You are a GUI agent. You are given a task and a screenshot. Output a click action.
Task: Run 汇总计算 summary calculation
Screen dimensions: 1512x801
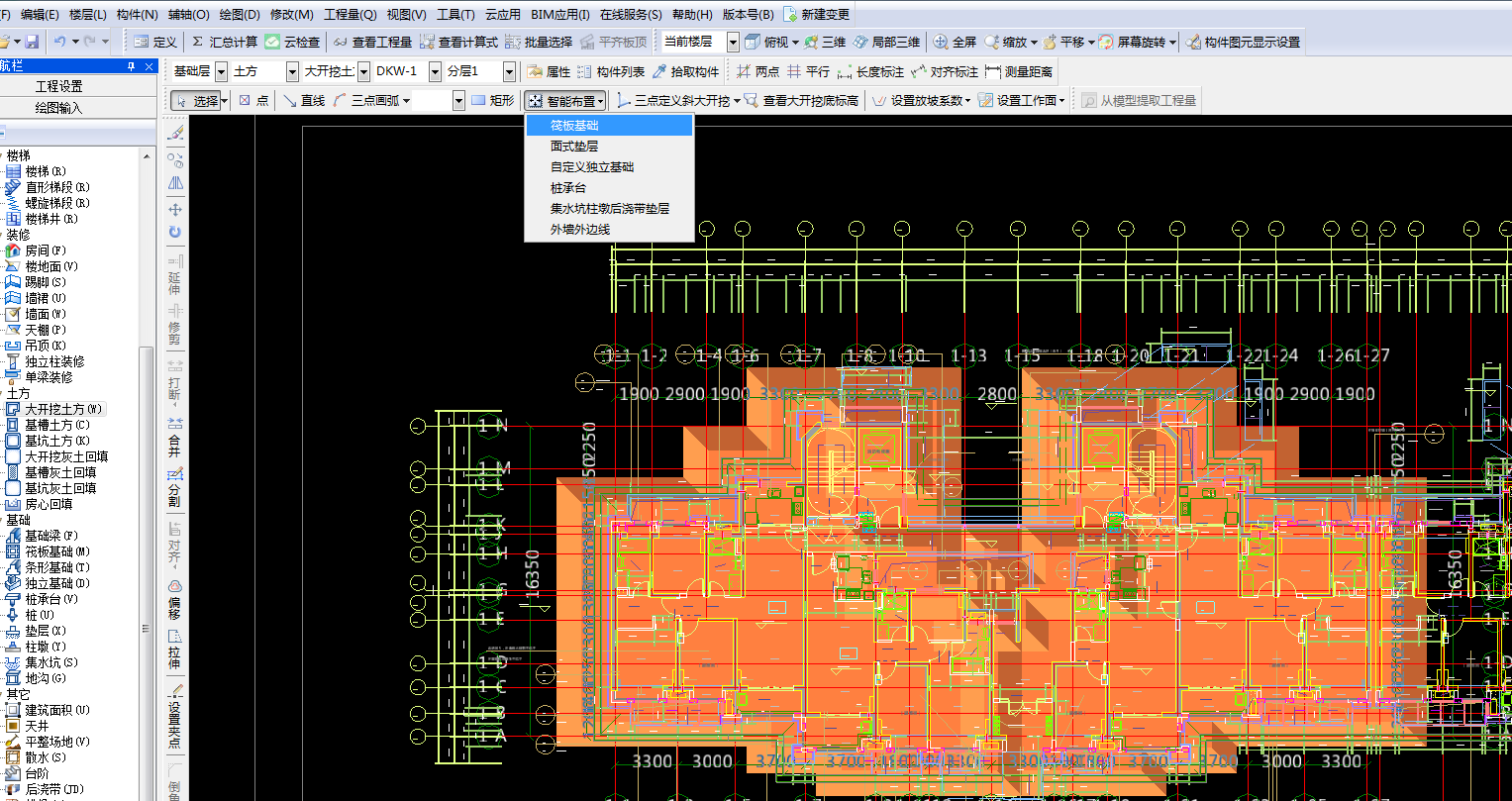[x=224, y=42]
